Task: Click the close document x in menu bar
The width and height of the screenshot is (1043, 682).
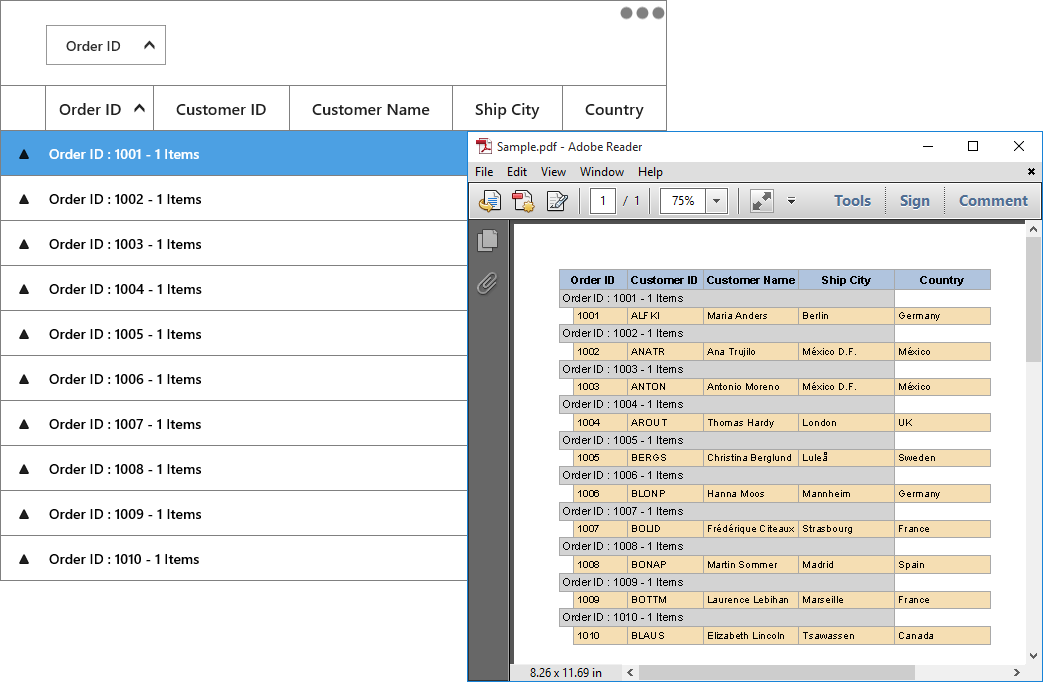Action: tap(1031, 172)
